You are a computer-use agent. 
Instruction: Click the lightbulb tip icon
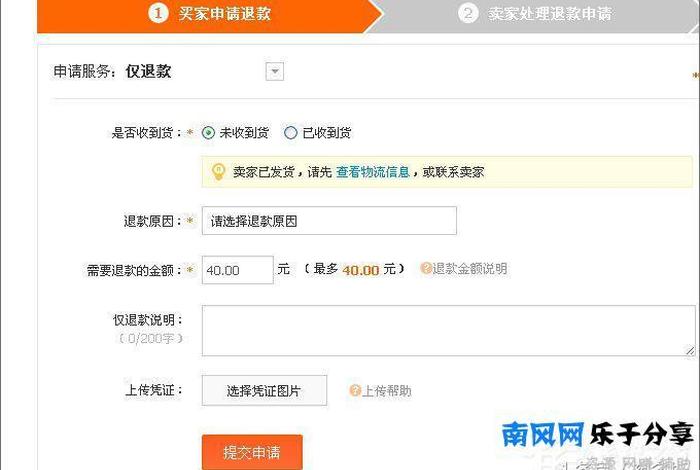218,172
